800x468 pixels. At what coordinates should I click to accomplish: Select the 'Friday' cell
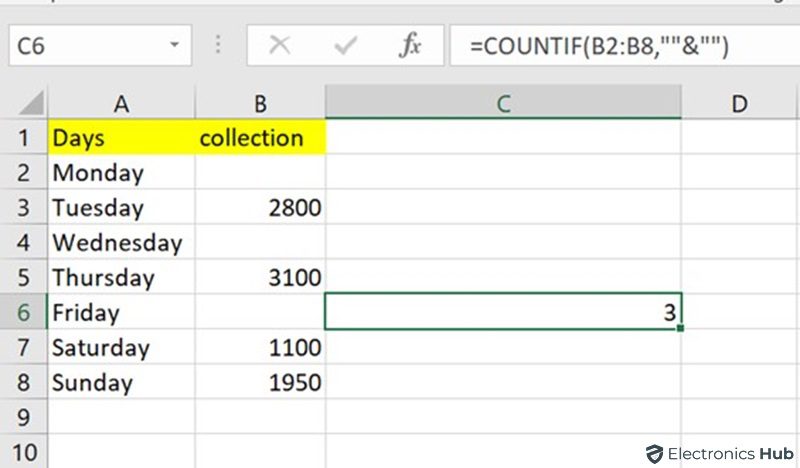point(121,312)
